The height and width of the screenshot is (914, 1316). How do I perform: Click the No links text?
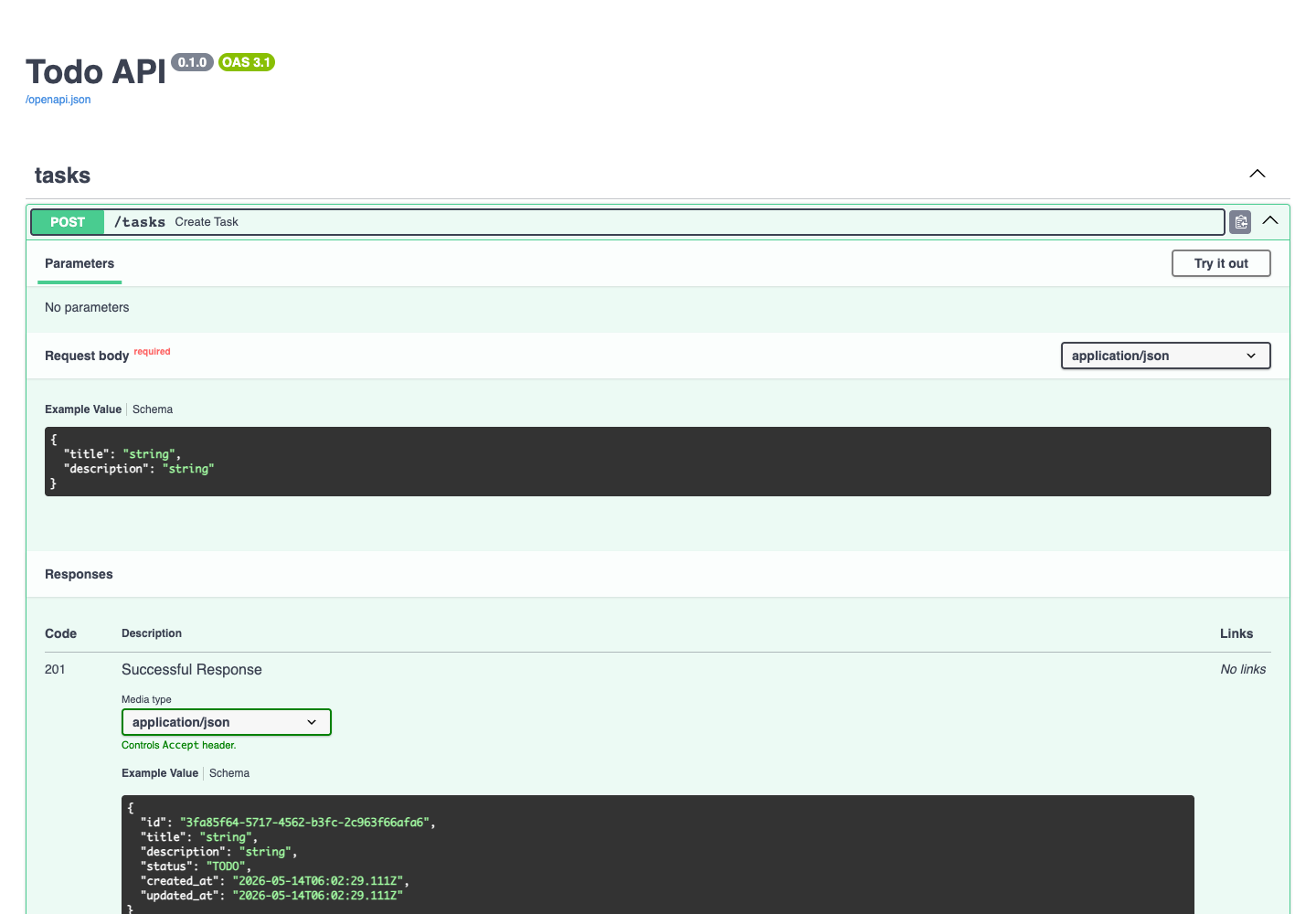pyautogui.click(x=1243, y=669)
